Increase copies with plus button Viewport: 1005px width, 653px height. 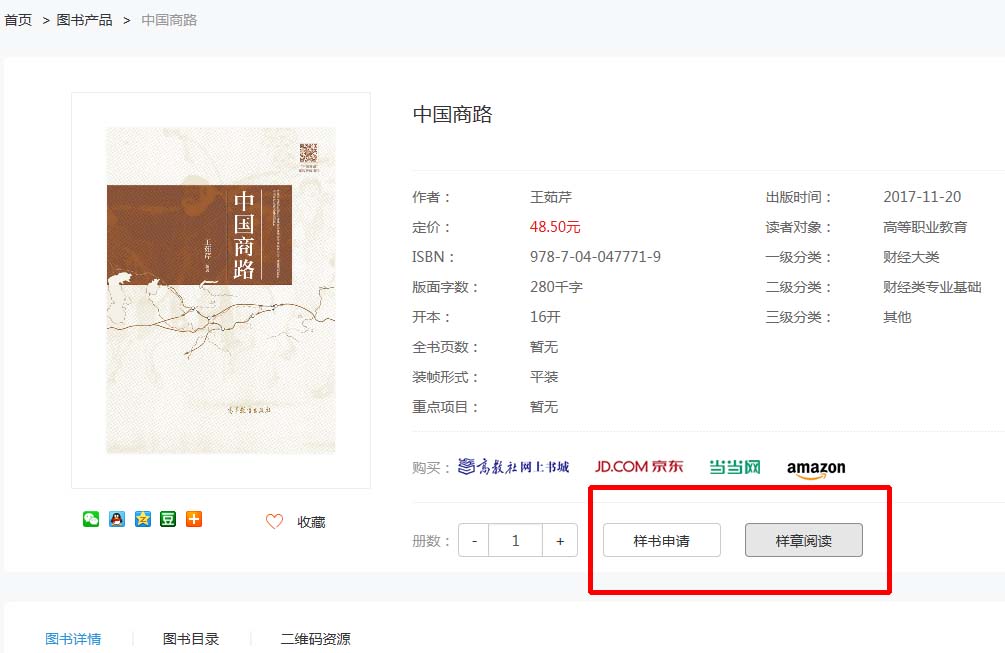[560, 540]
